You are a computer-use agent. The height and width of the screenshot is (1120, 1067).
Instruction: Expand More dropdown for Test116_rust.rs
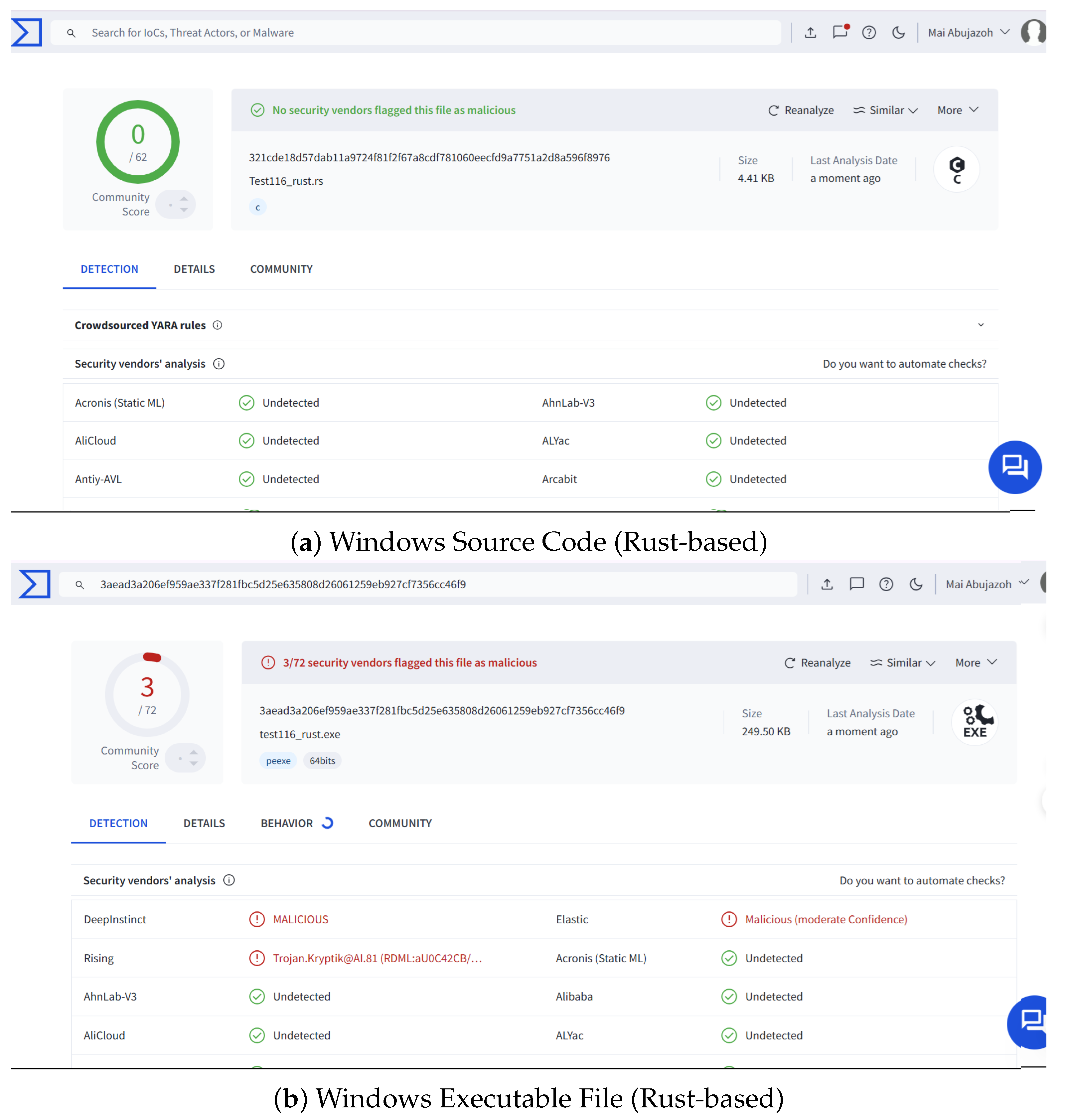tap(958, 110)
